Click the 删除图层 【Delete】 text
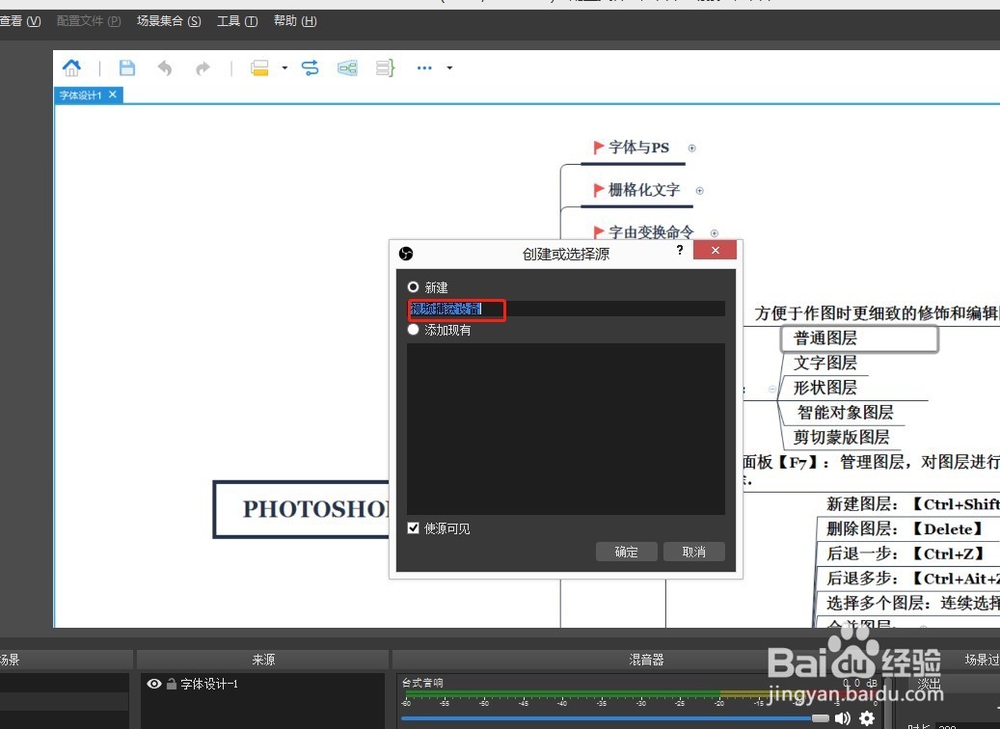 905,529
